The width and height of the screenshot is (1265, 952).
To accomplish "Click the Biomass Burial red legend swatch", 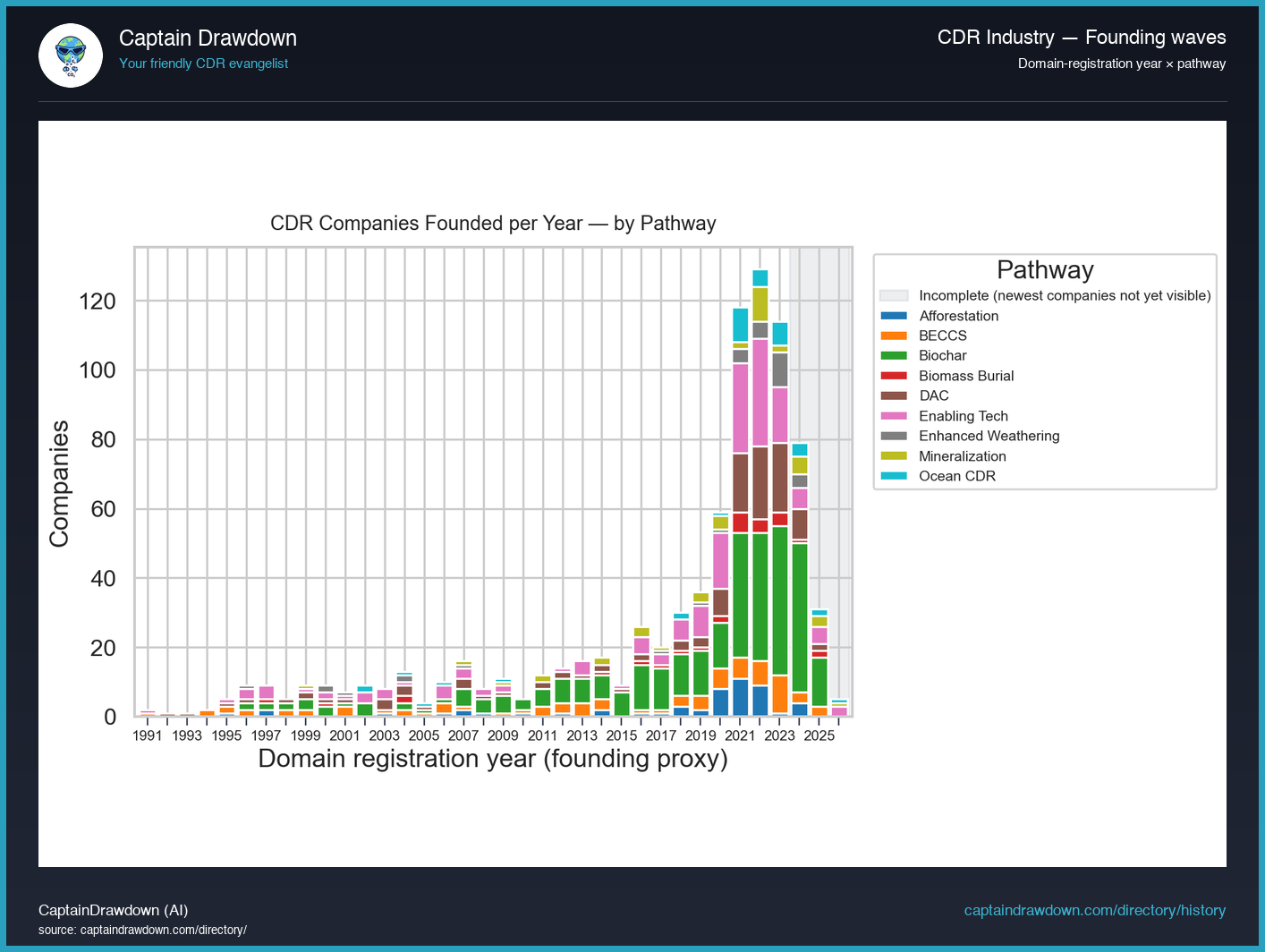I will pos(894,376).
